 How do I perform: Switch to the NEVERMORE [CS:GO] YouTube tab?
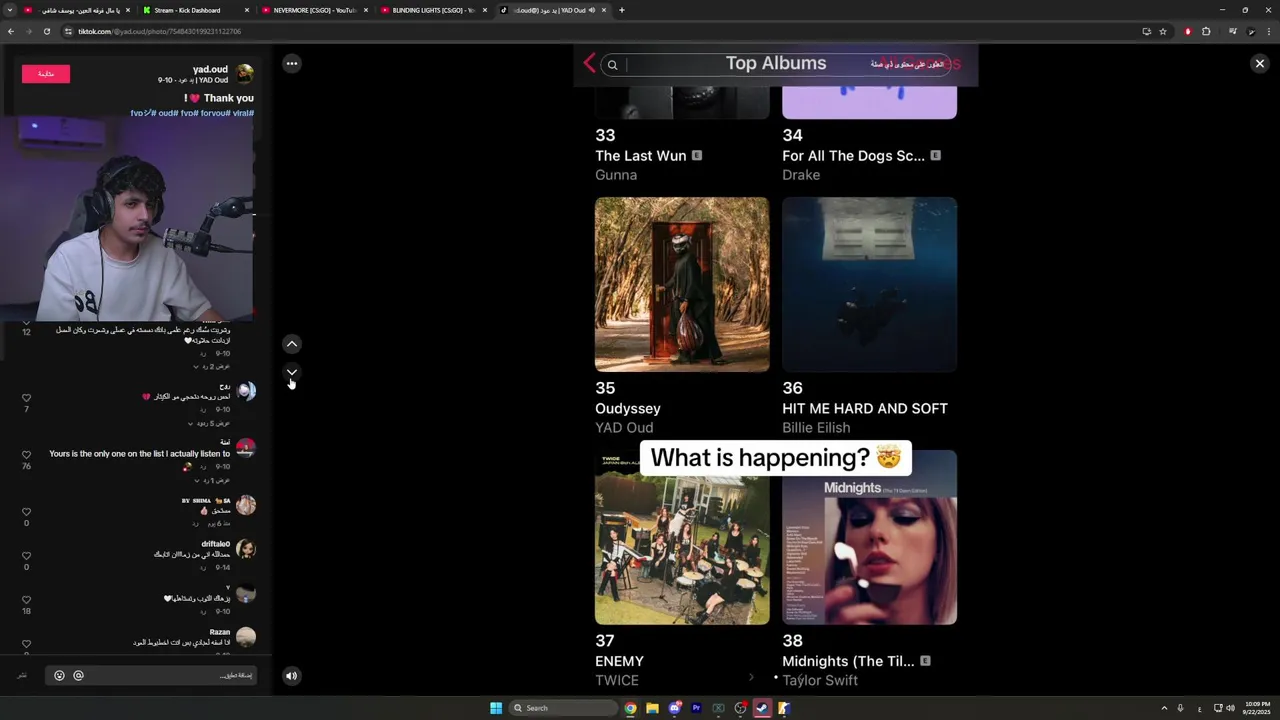coord(314,10)
